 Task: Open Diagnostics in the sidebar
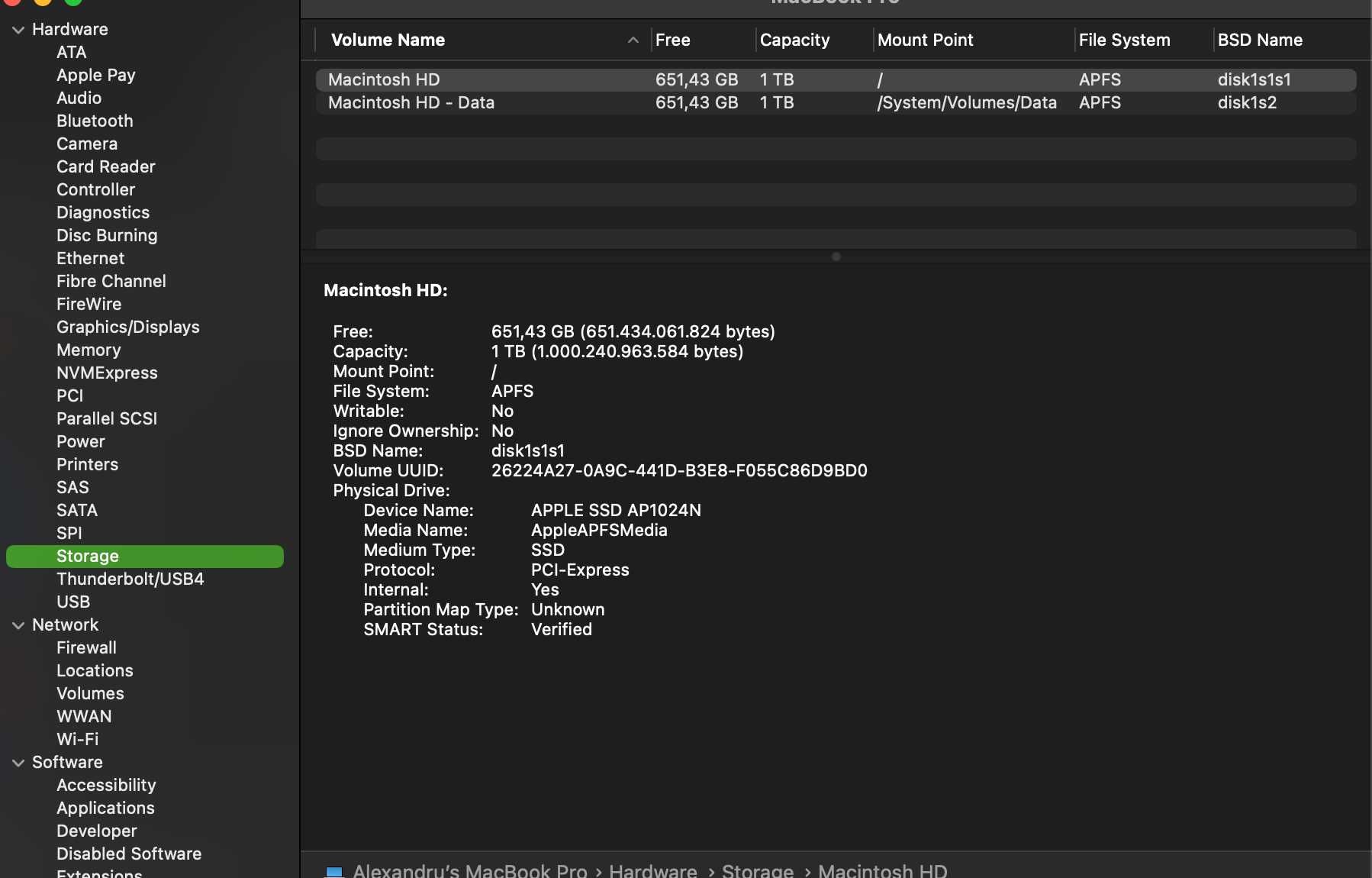pyautogui.click(x=103, y=212)
